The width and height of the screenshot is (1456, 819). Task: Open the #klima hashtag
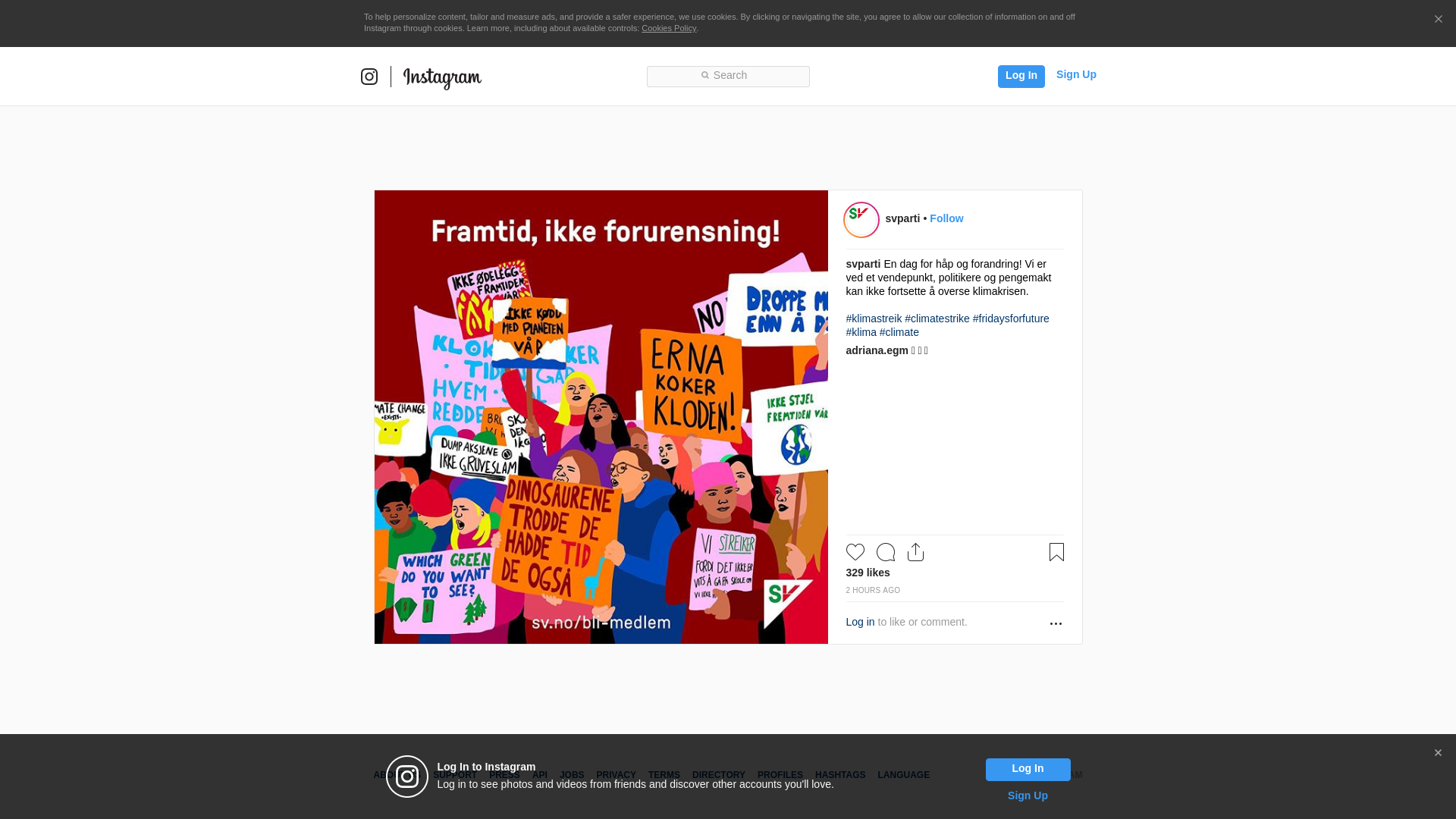click(x=861, y=332)
